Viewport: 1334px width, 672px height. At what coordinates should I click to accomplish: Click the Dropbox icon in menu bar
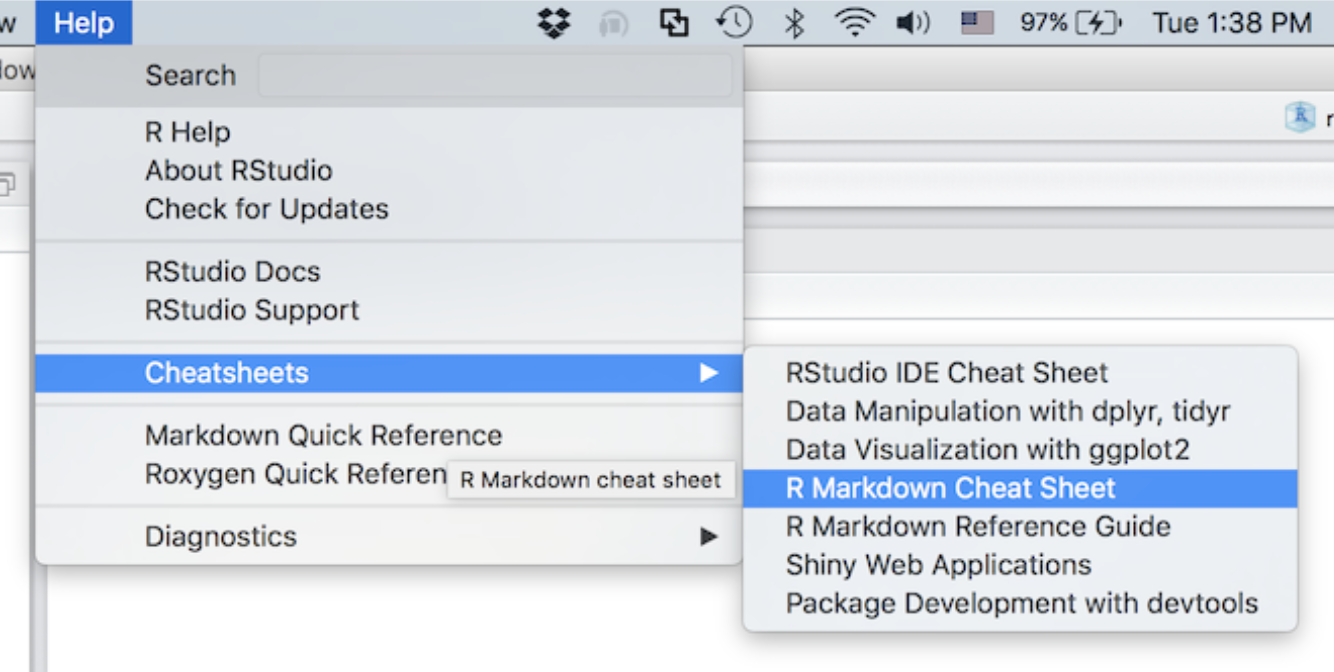pyautogui.click(x=553, y=23)
